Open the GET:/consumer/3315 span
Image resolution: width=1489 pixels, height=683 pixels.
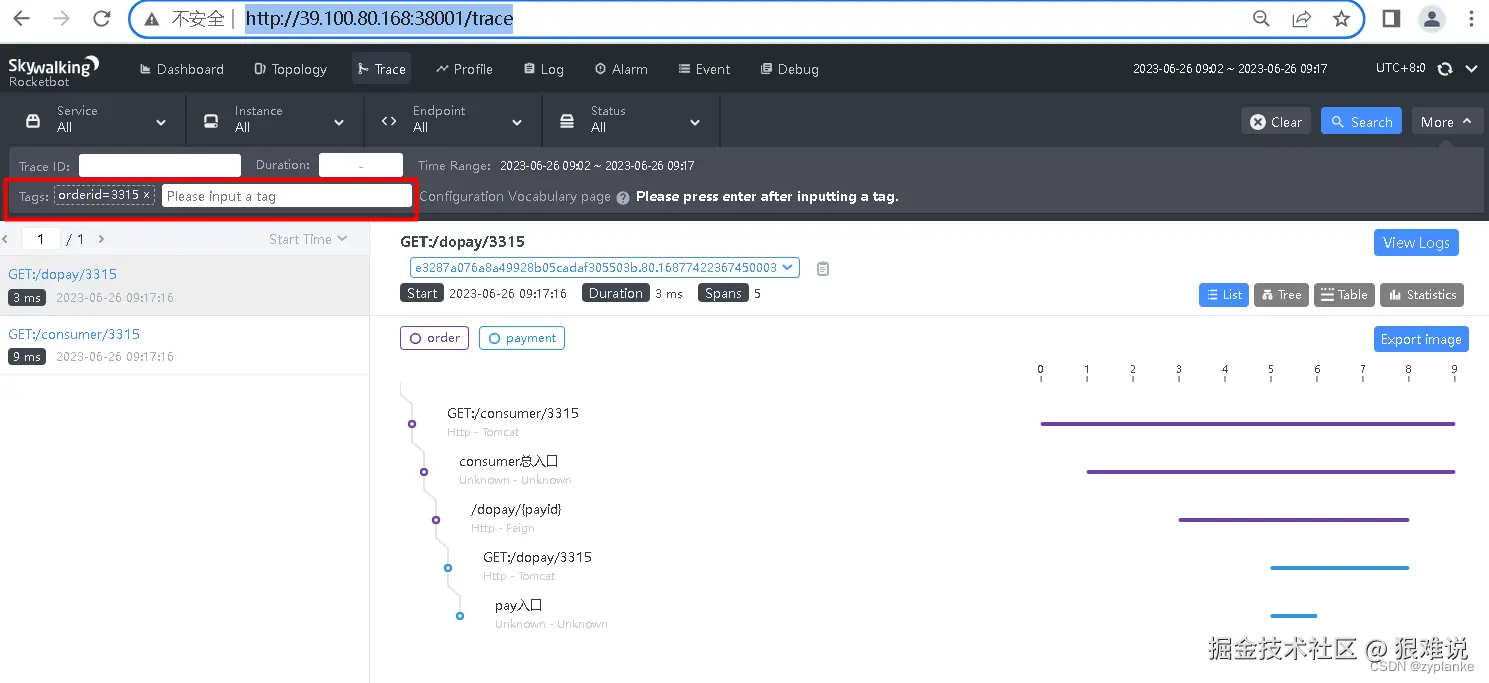[x=512, y=413]
